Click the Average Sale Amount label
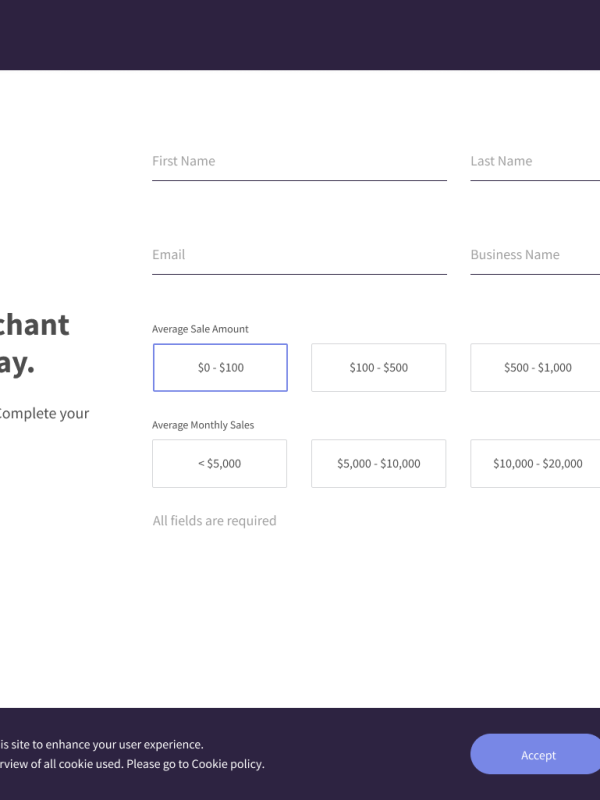This screenshot has width=600, height=800. (200, 329)
